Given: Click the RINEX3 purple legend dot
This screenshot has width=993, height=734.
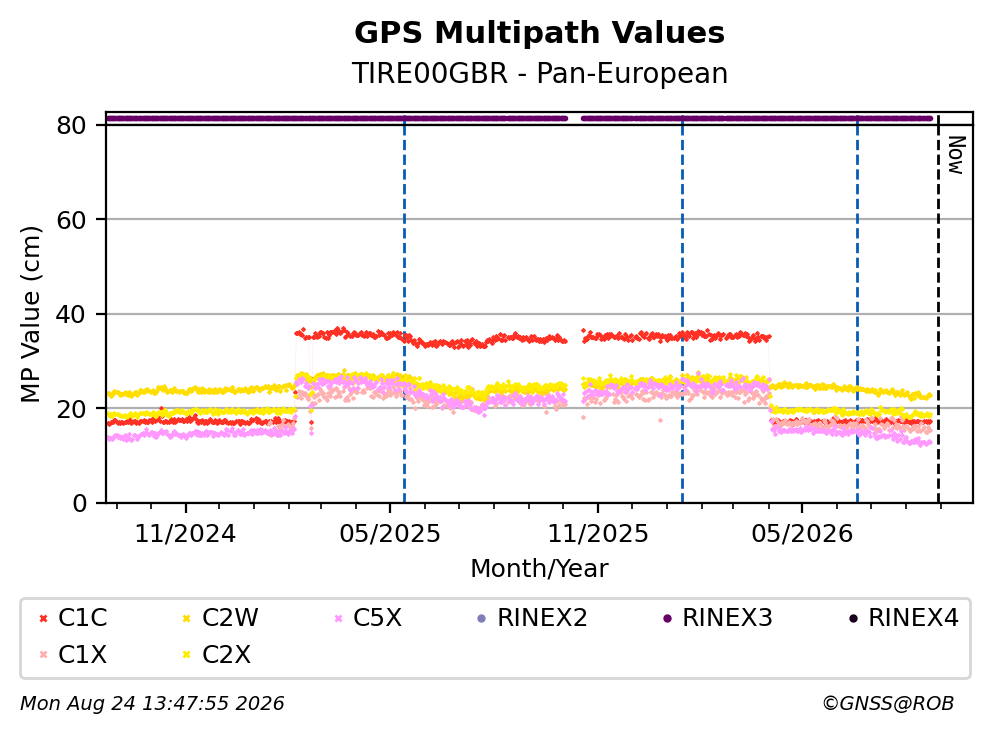Looking at the screenshot, I should [x=667, y=618].
